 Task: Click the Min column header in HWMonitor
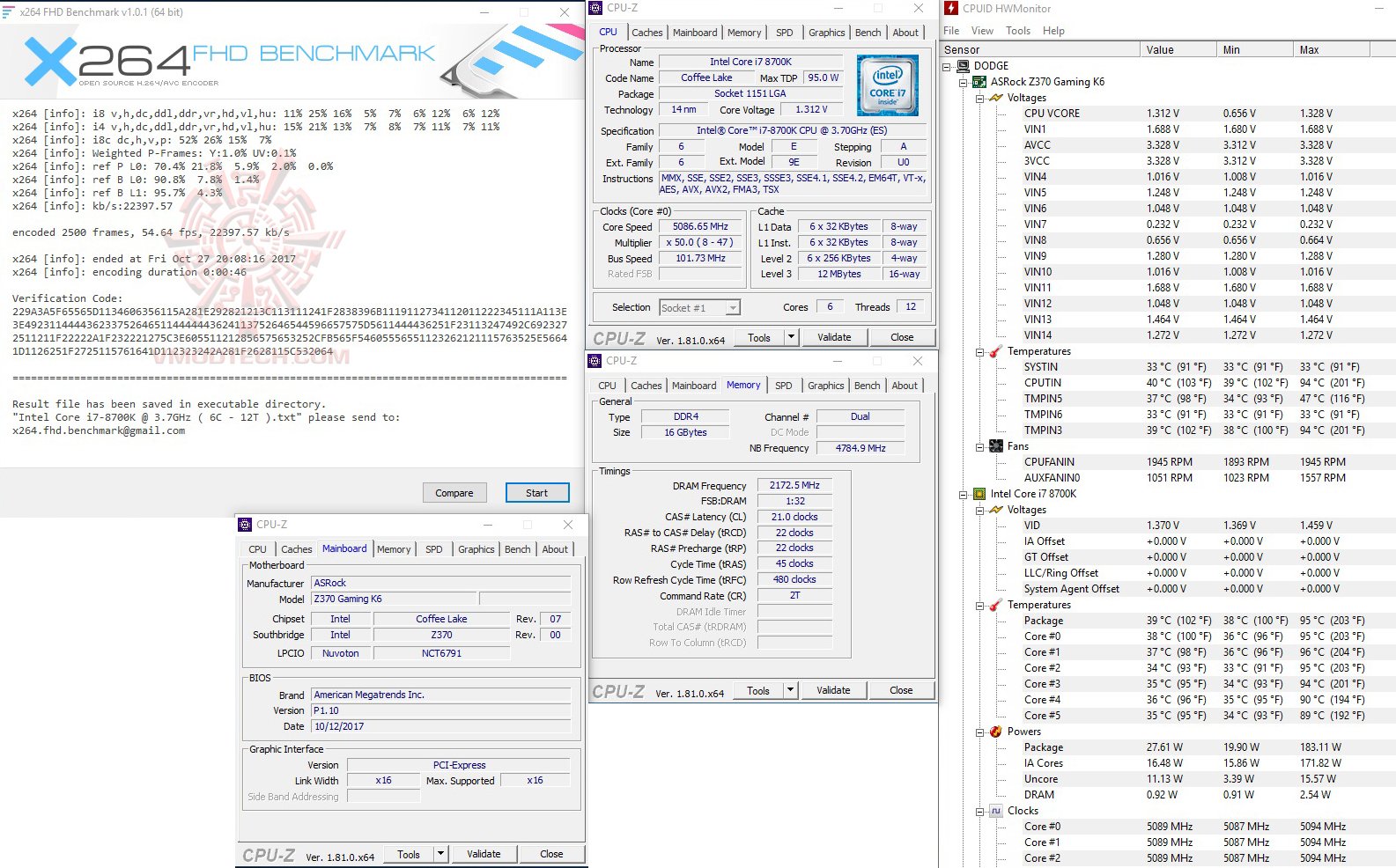(x=1255, y=50)
